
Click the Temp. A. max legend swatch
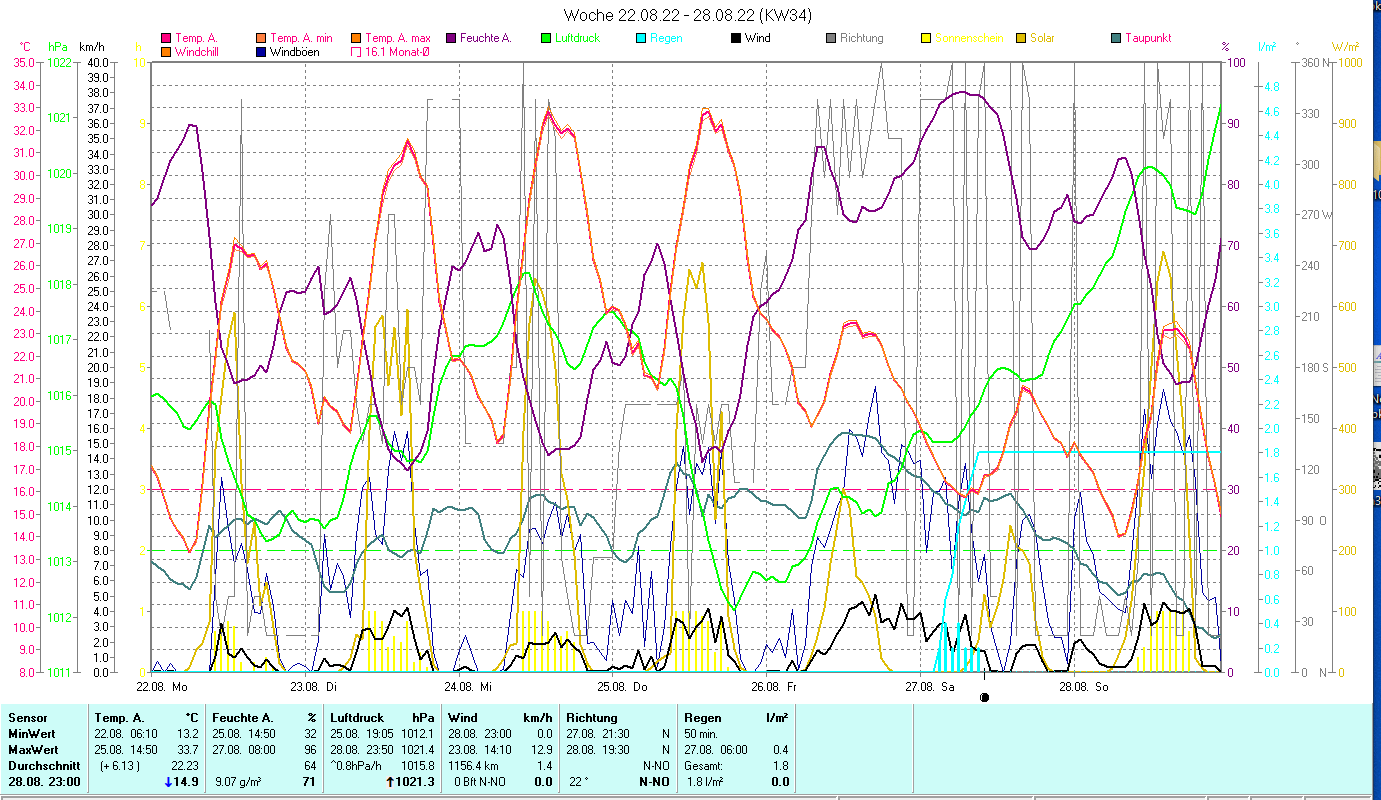click(357, 38)
